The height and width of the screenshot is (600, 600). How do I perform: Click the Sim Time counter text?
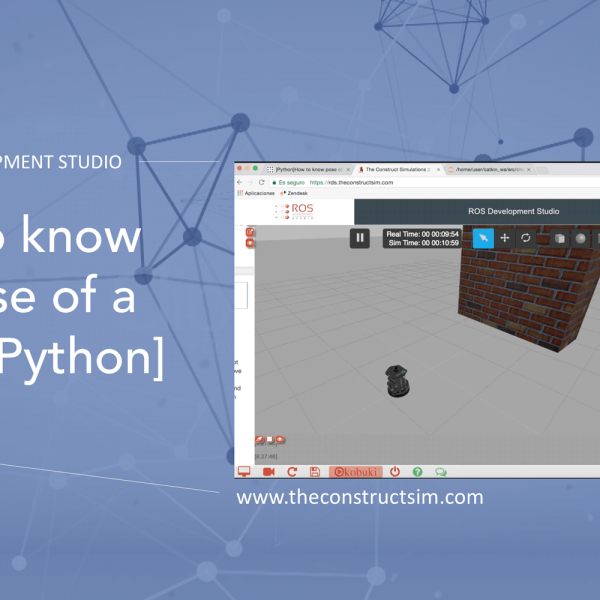tap(424, 243)
